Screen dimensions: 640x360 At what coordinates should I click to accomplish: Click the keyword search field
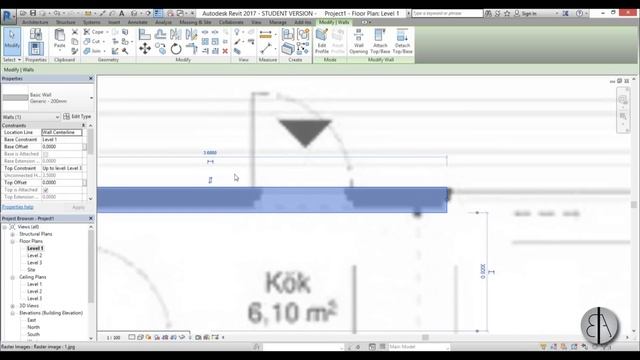(447, 13)
